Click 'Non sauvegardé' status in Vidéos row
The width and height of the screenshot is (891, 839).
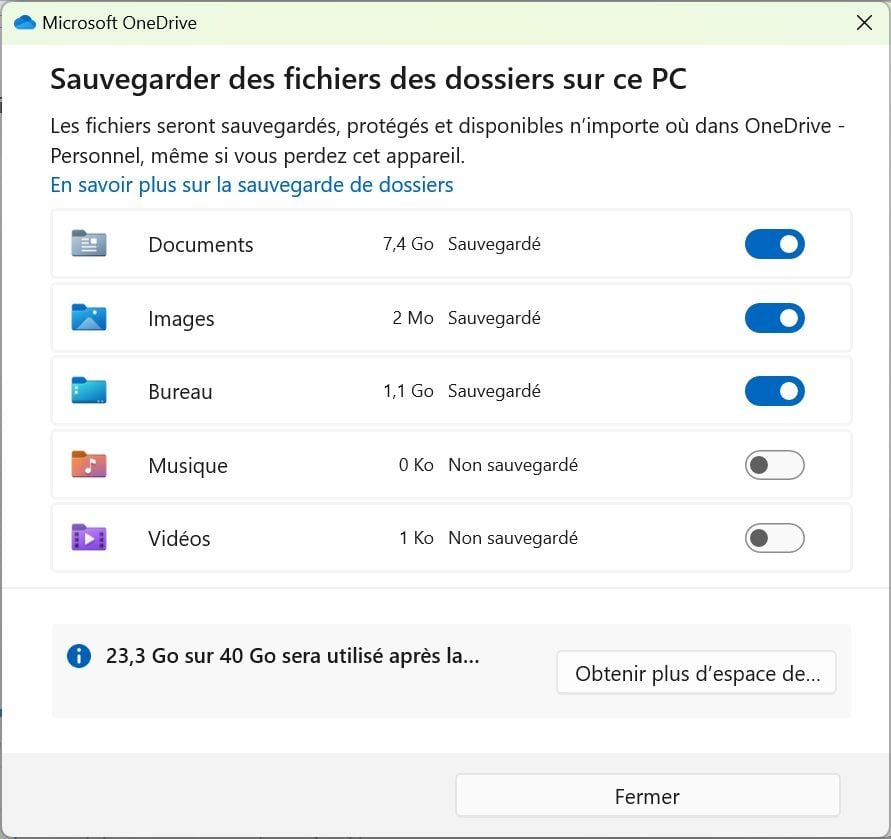click(513, 538)
